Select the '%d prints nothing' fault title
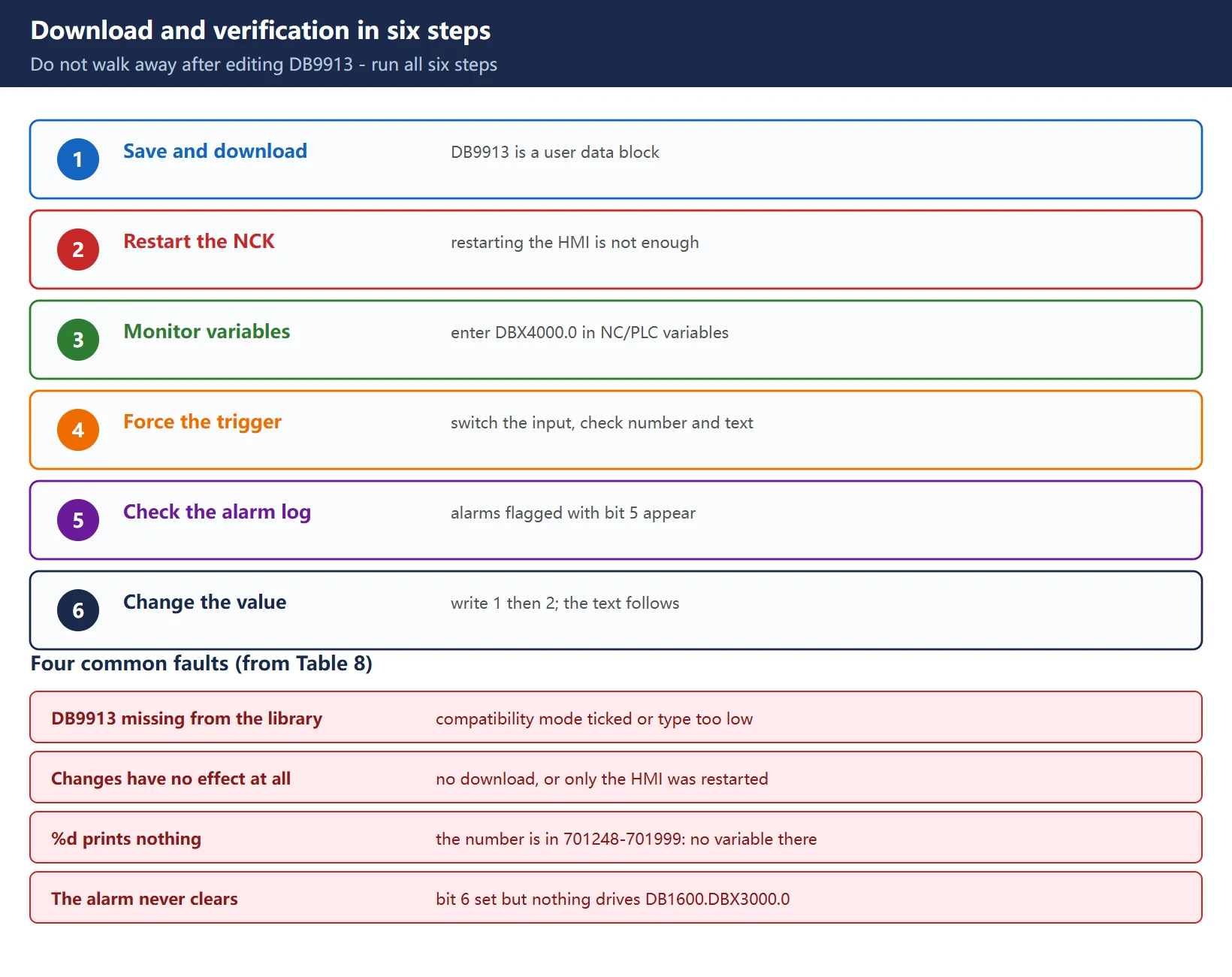 pyautogui.click(x=126, y=839)
